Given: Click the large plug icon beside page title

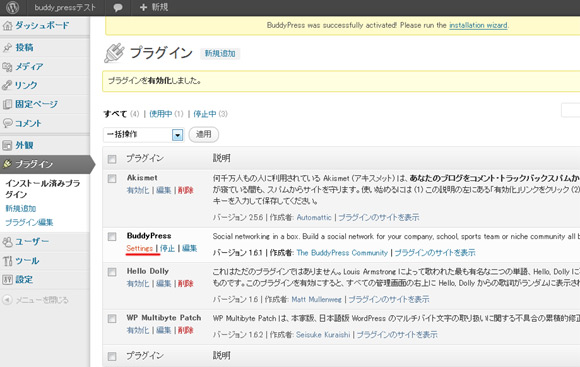Looking at the screenshot, I should 114,53.
